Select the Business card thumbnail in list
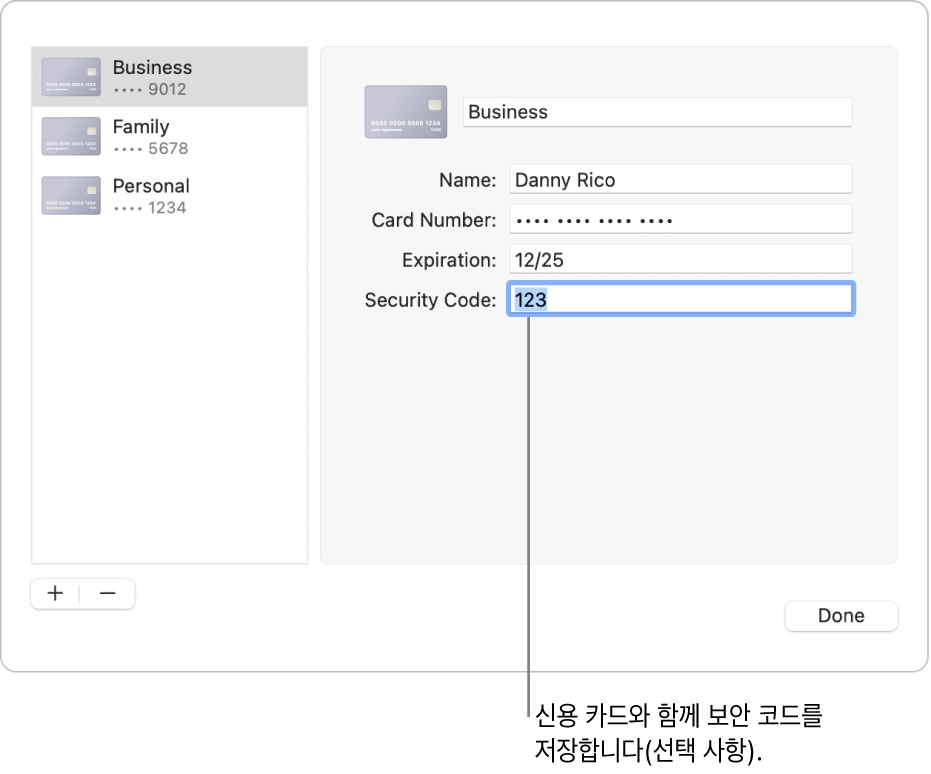The width and height of the screenshot is (931, 774). click(x=71, y=77)
